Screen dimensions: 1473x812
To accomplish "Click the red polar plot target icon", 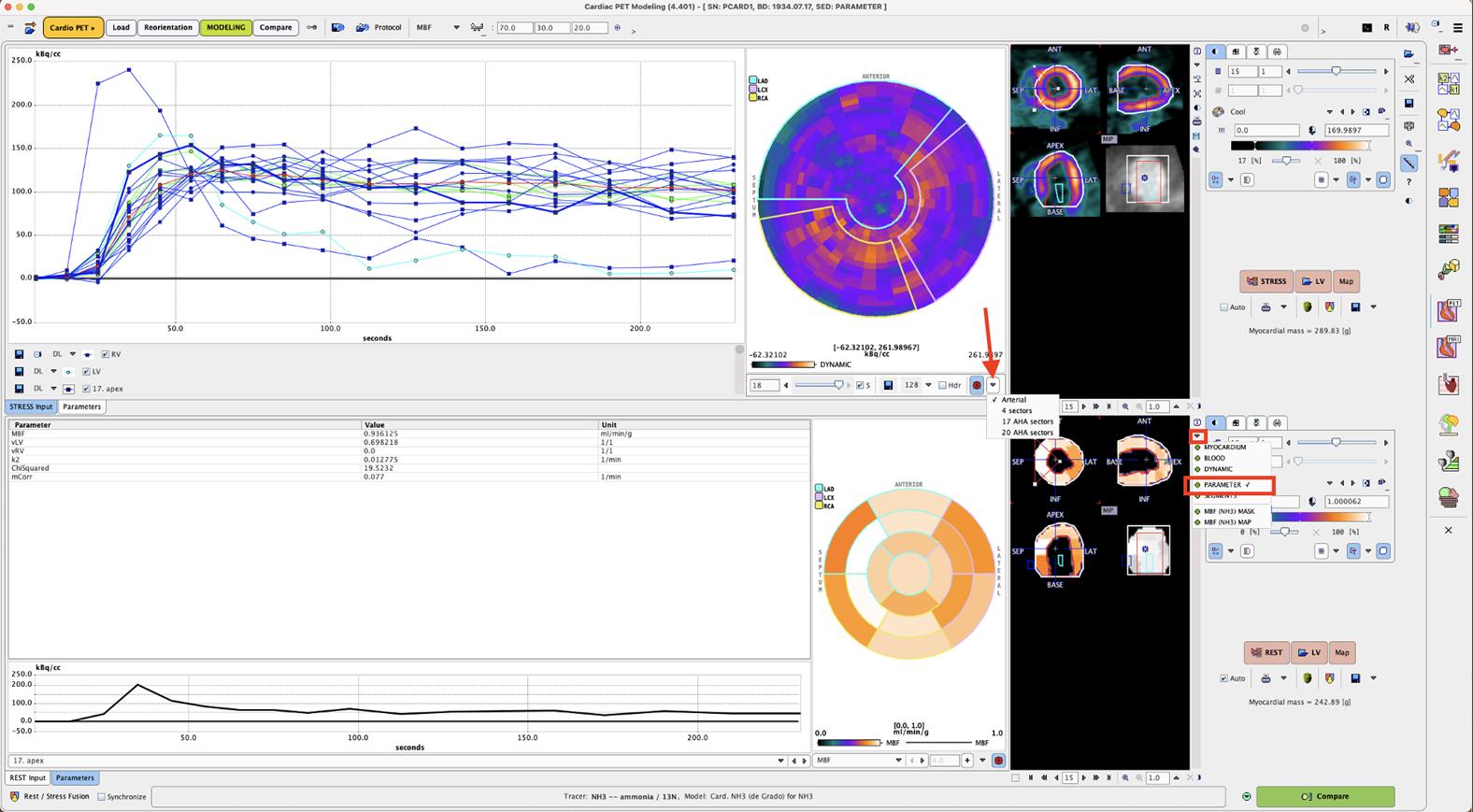I will point(977,385).
